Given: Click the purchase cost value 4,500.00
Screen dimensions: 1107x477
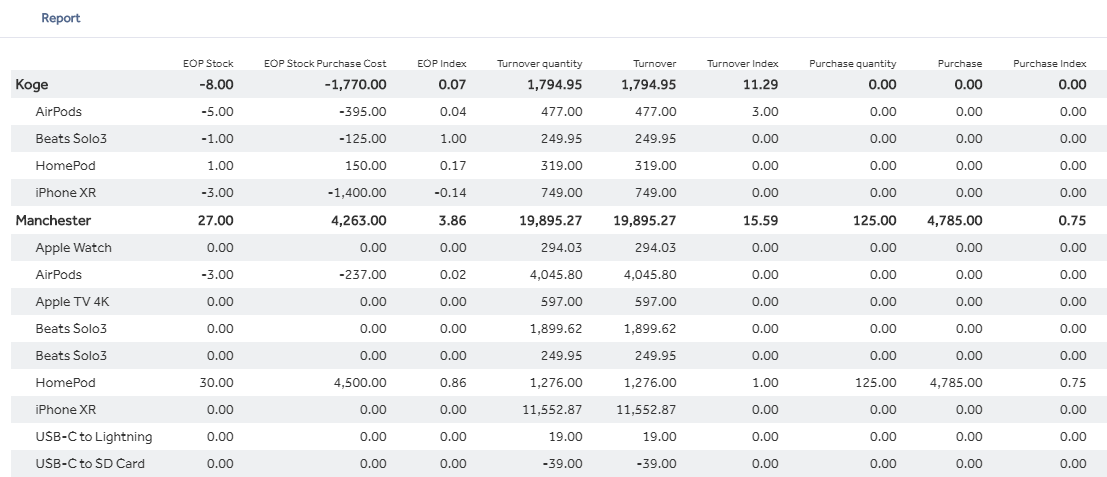Looking at the screenshot, I should tap(360, 382).
